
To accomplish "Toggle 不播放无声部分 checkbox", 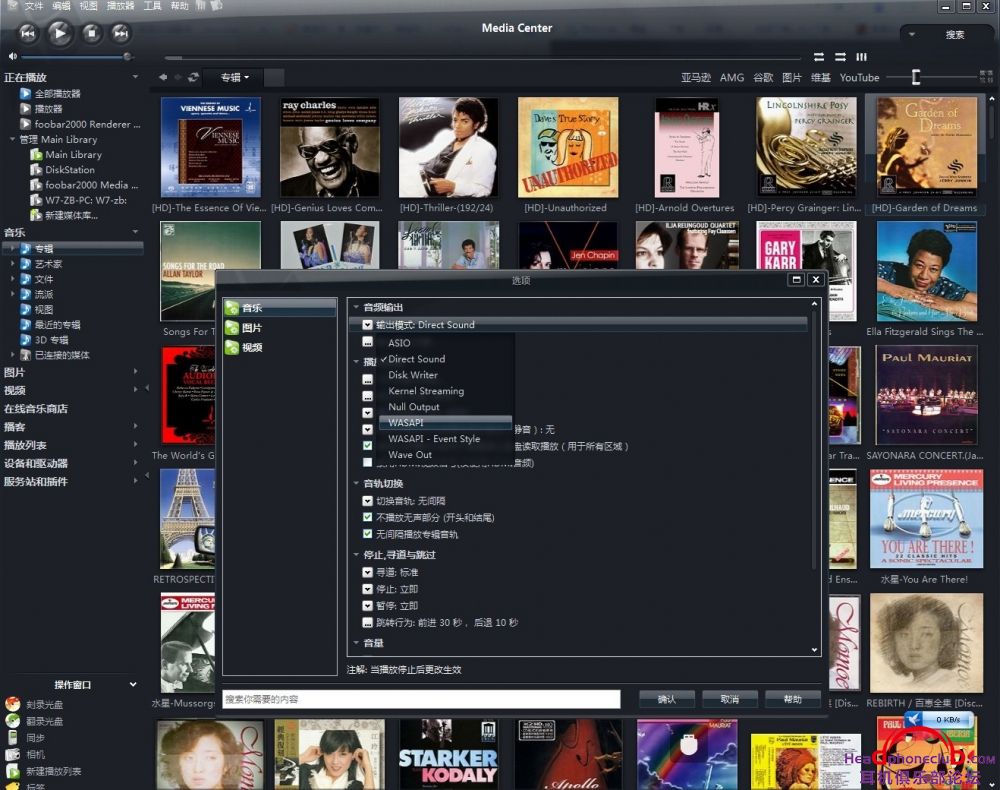I will [367, 517].
